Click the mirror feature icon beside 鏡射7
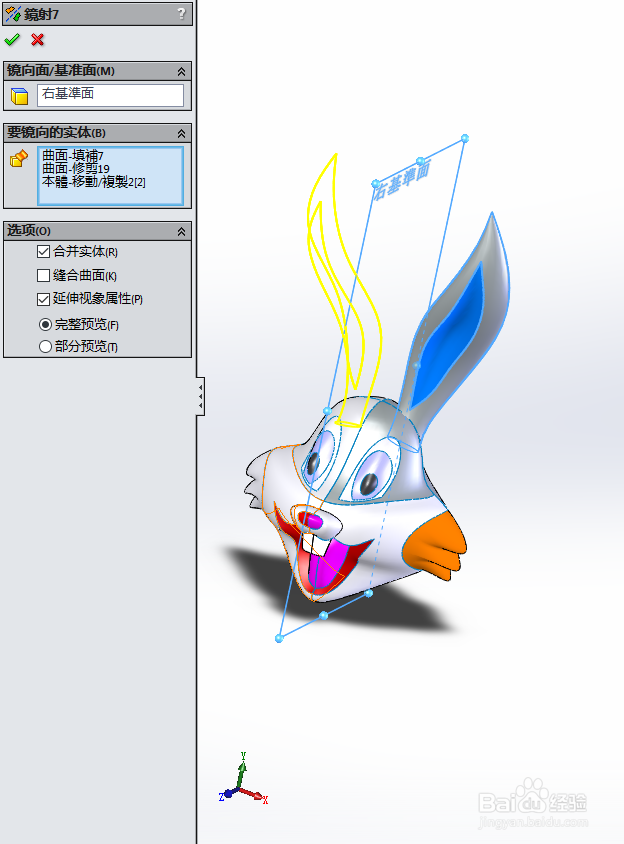624x844 pixels. pos(13,13)
